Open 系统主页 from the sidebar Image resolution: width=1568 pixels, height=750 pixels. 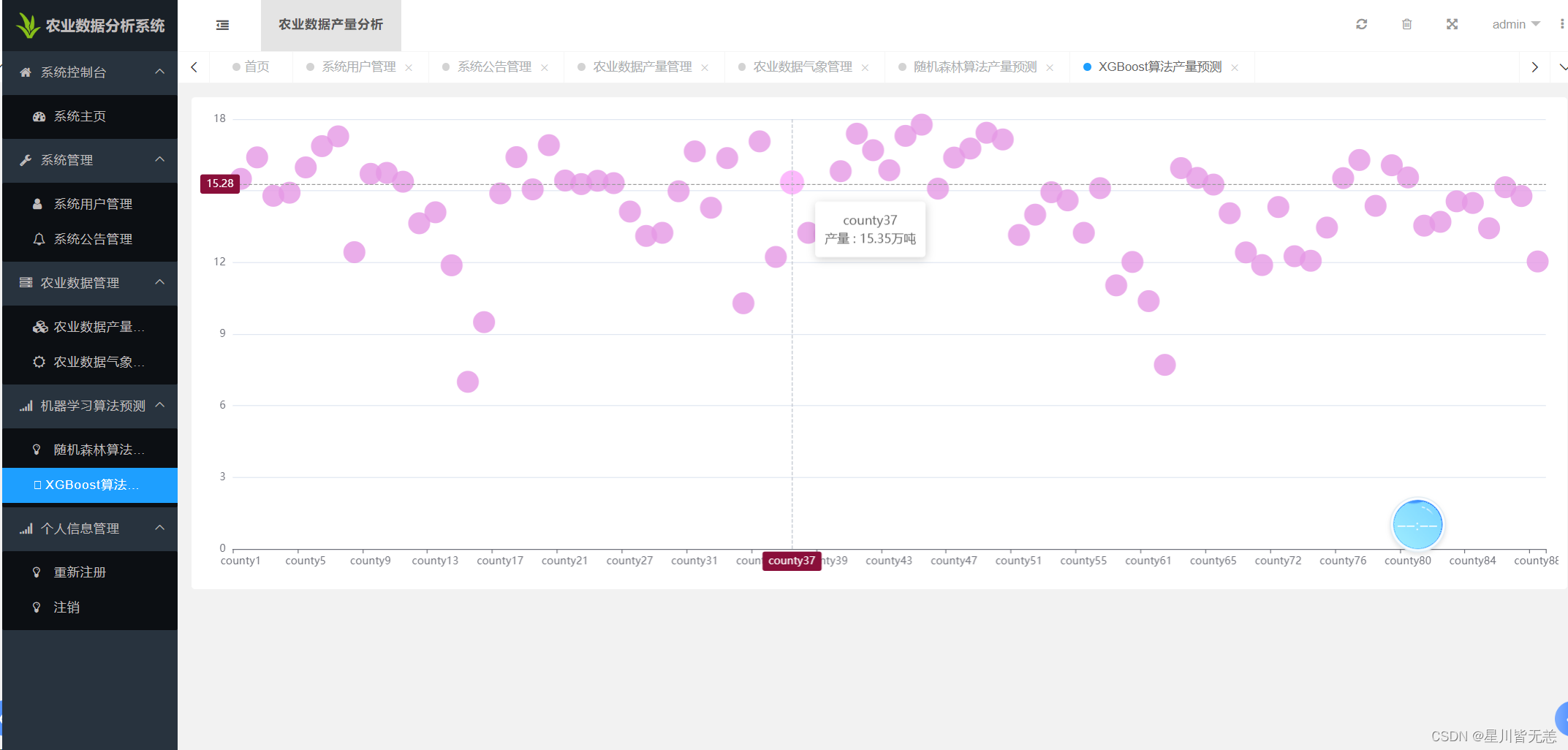click(80, 116)
